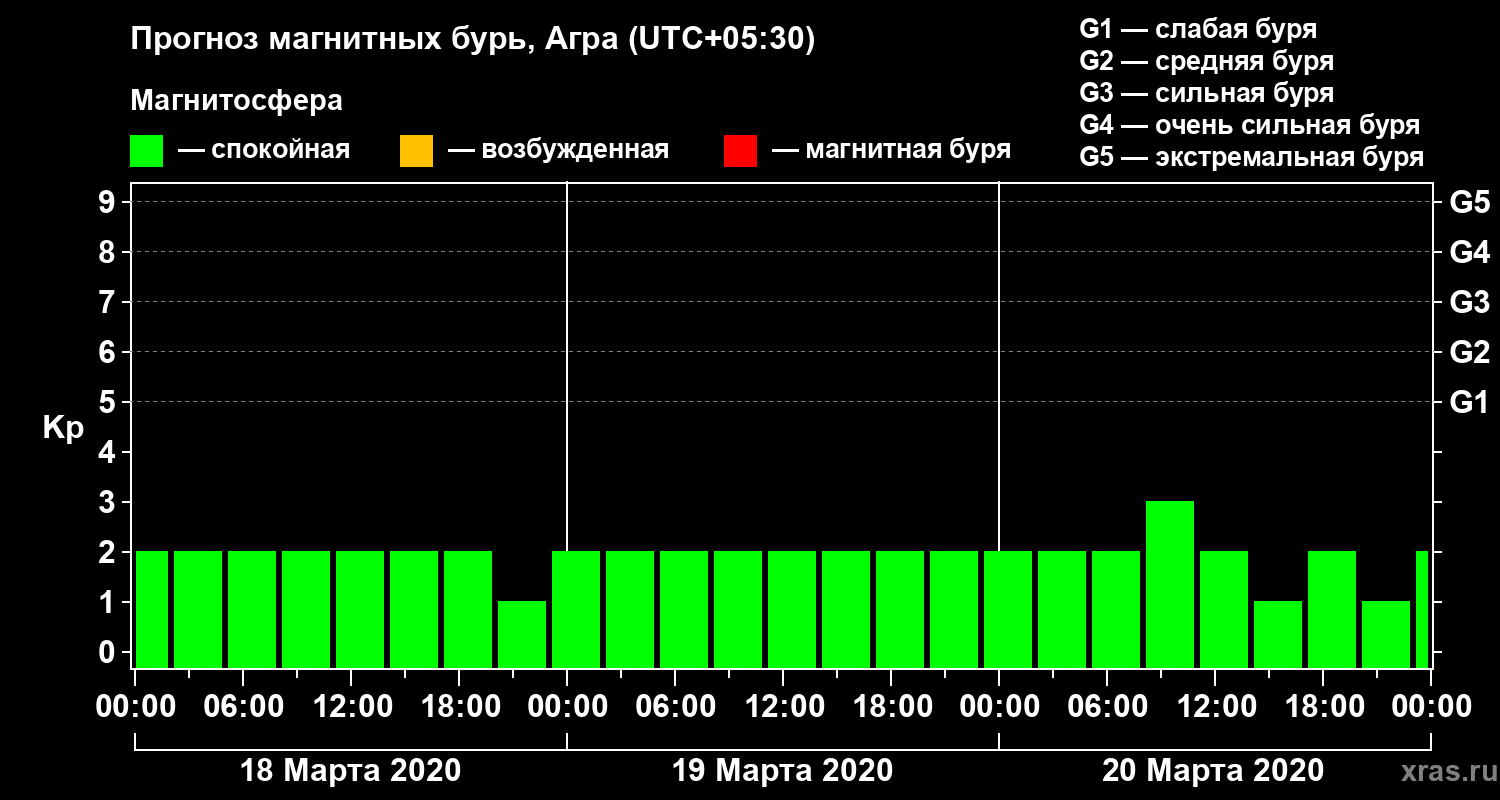
Task: Select the chart title 'Прогноз магнитных бурь, Агра (UTC+05:30)'
Action: [473, 41]
